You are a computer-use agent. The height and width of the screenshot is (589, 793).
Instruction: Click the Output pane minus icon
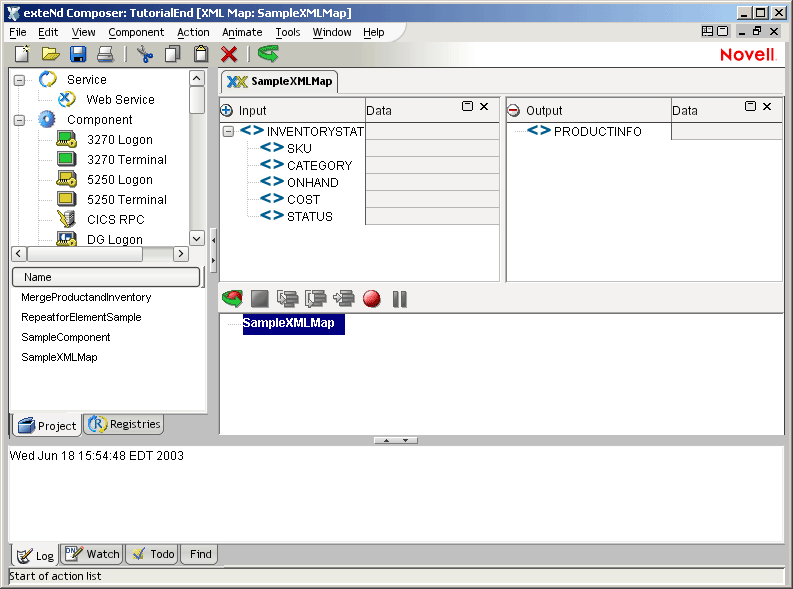point(514,110)
